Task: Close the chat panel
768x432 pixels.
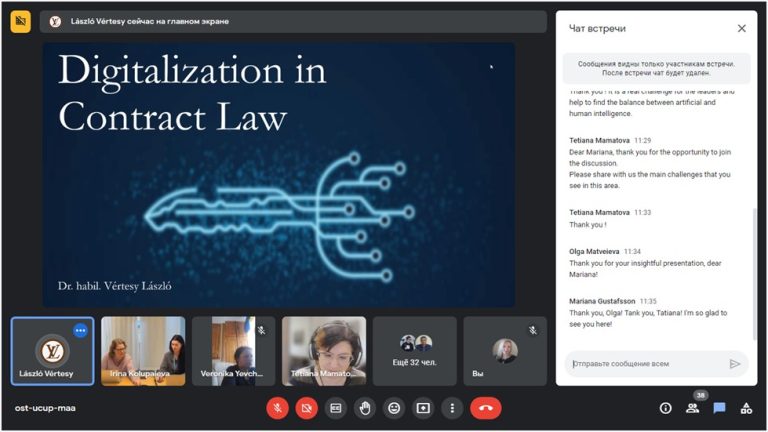Action: [x=742, y=28]
